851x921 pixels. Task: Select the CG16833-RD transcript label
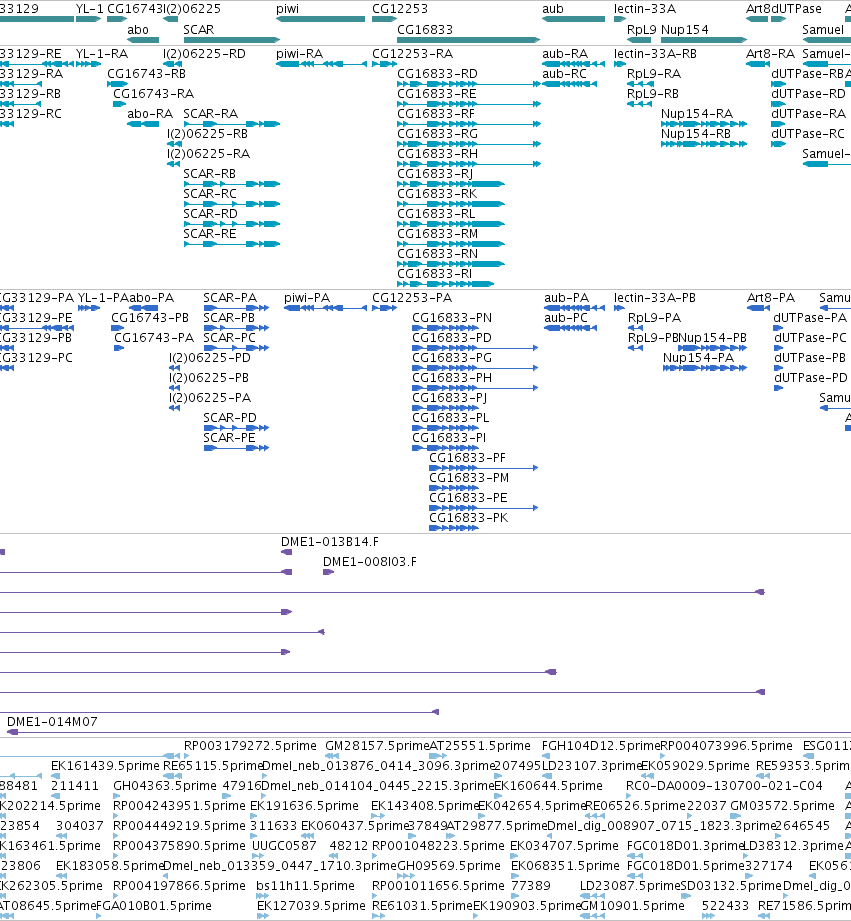coord(438,74)
